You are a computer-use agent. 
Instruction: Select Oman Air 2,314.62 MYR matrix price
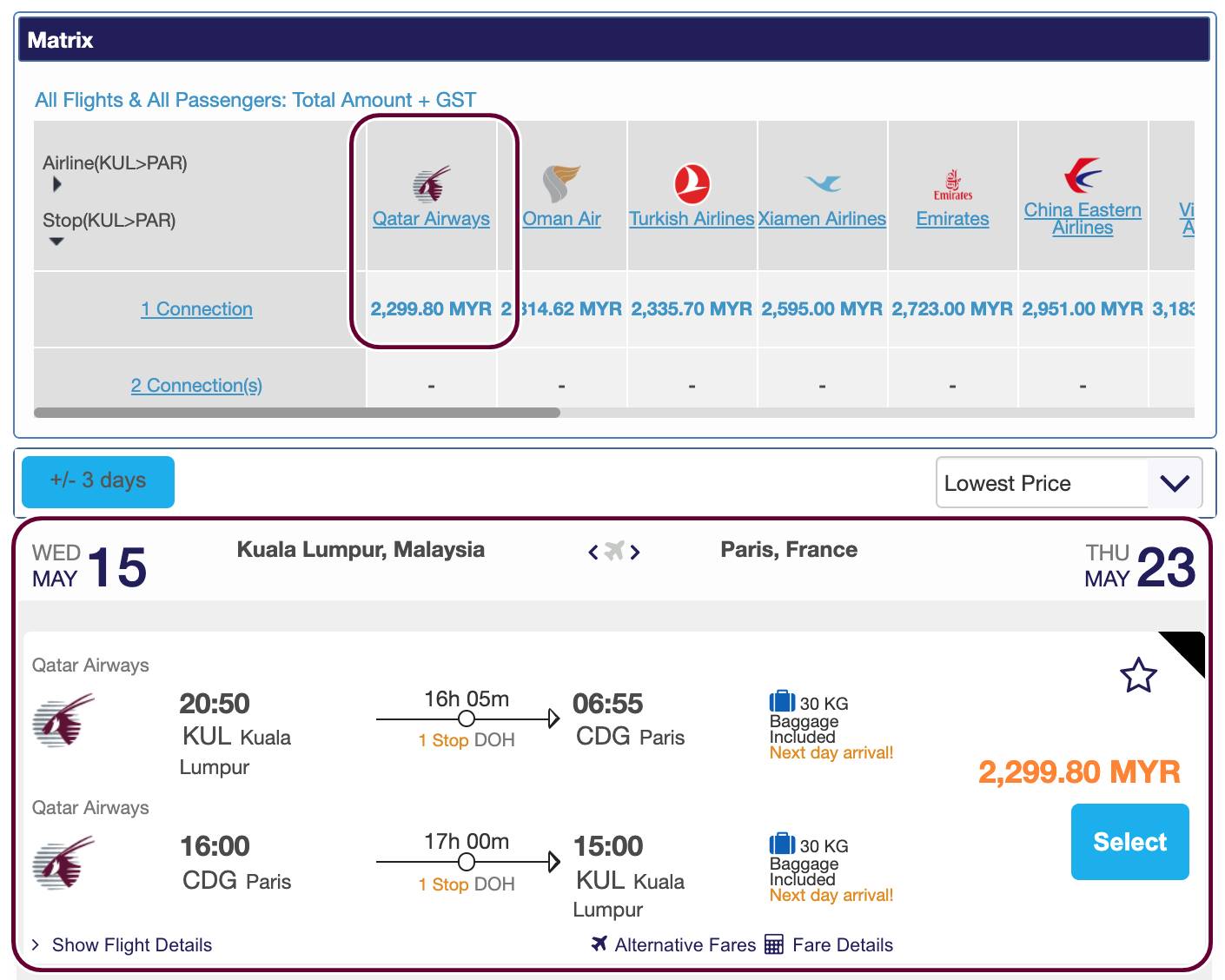pyautogui.click(x=561, y=309)
